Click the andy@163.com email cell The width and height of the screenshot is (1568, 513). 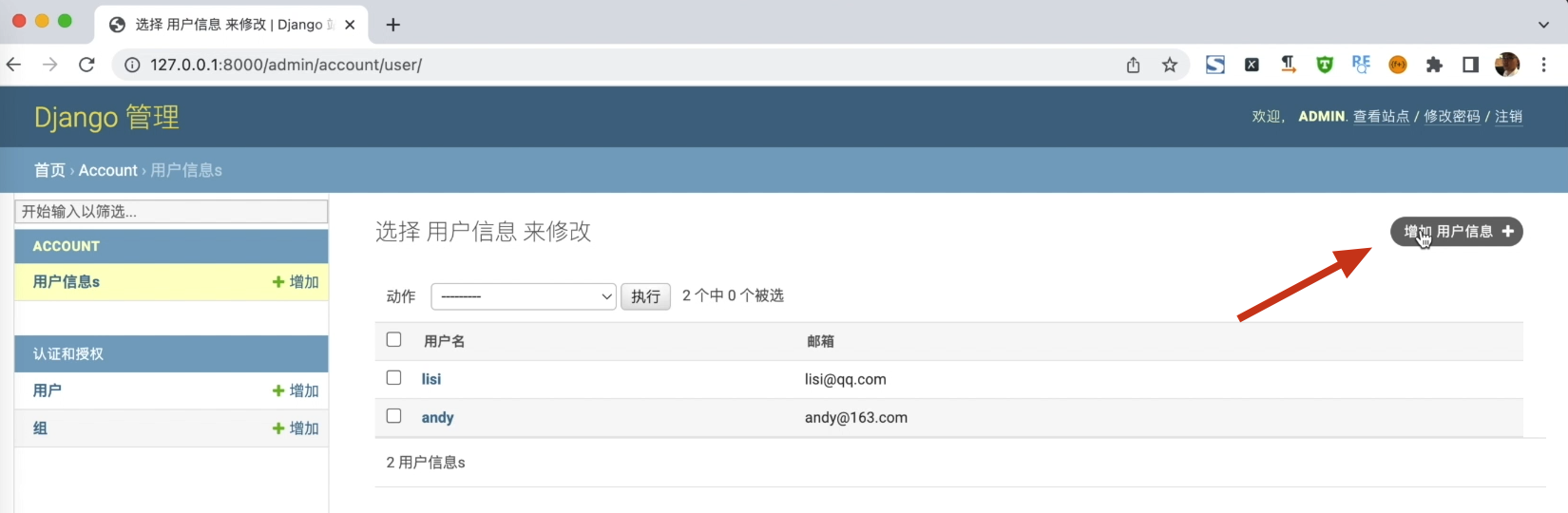click(855, 417)
